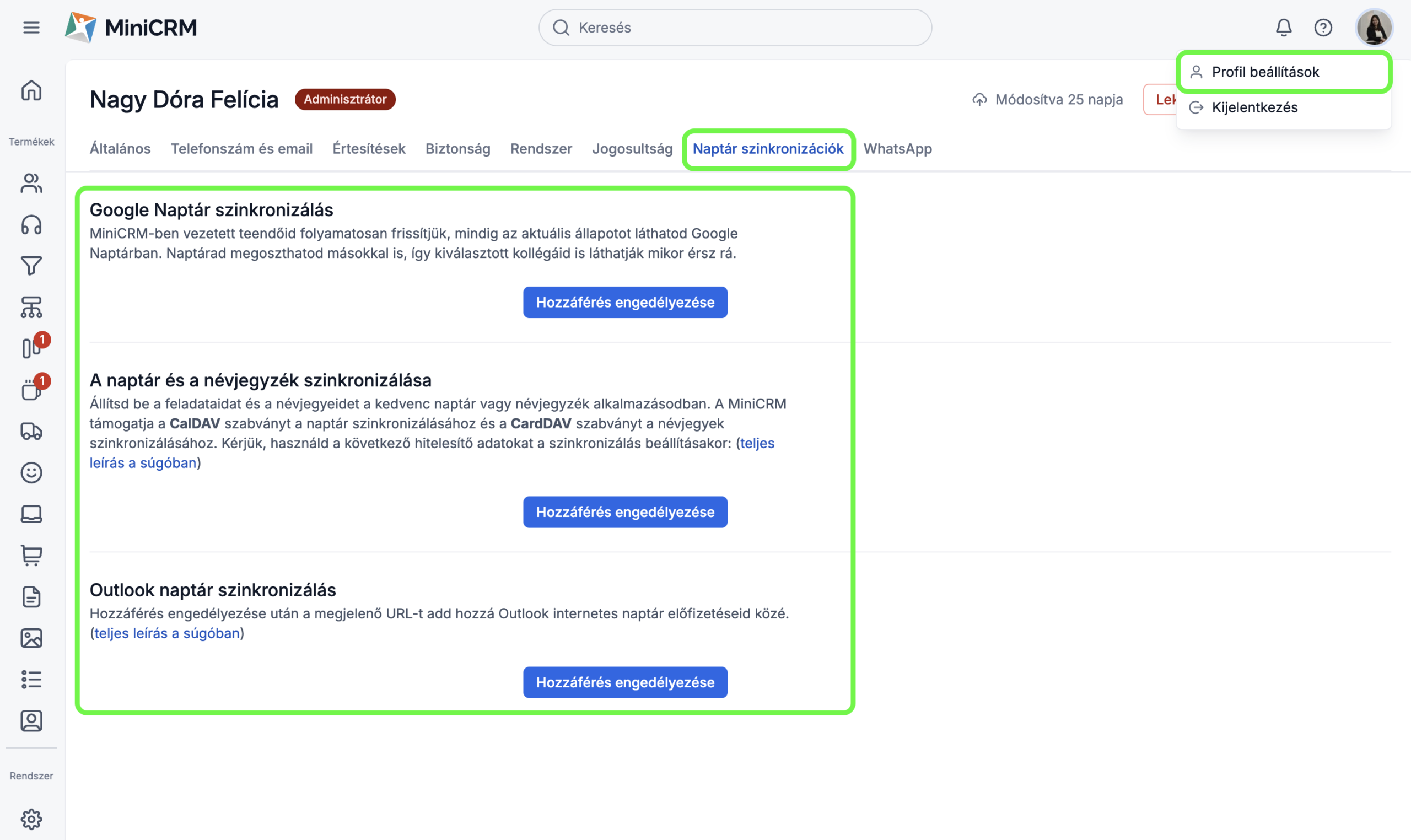Image resolution: width=1411 pixels, height=840 pixels.
Task: Select Profil beállítások menu entry
Action: [1265, 72]
